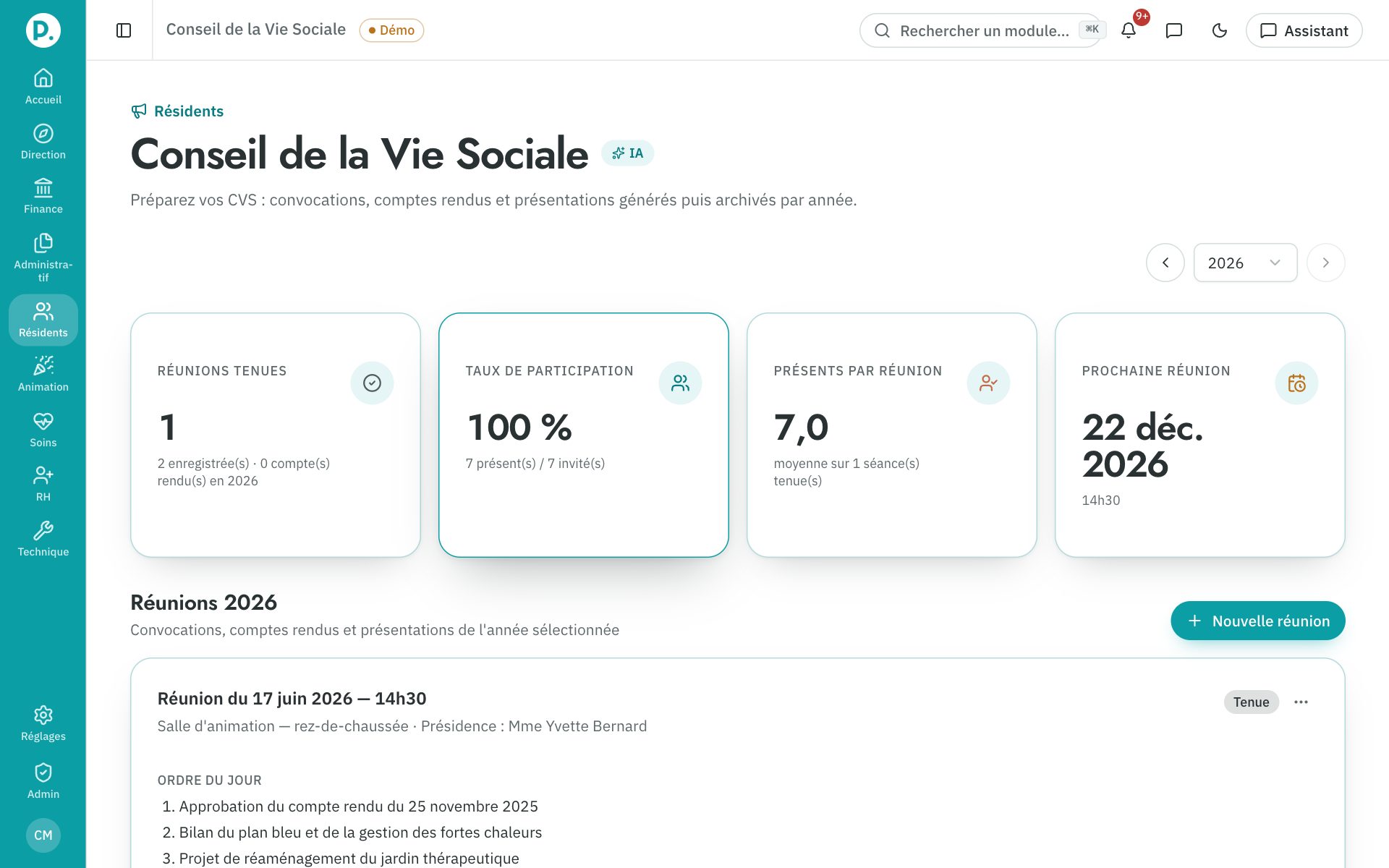Screen dimensions: 1389x868
Task: Click the header title Conseil de la Vie Sociale
Action: click(x=255, y=30)
